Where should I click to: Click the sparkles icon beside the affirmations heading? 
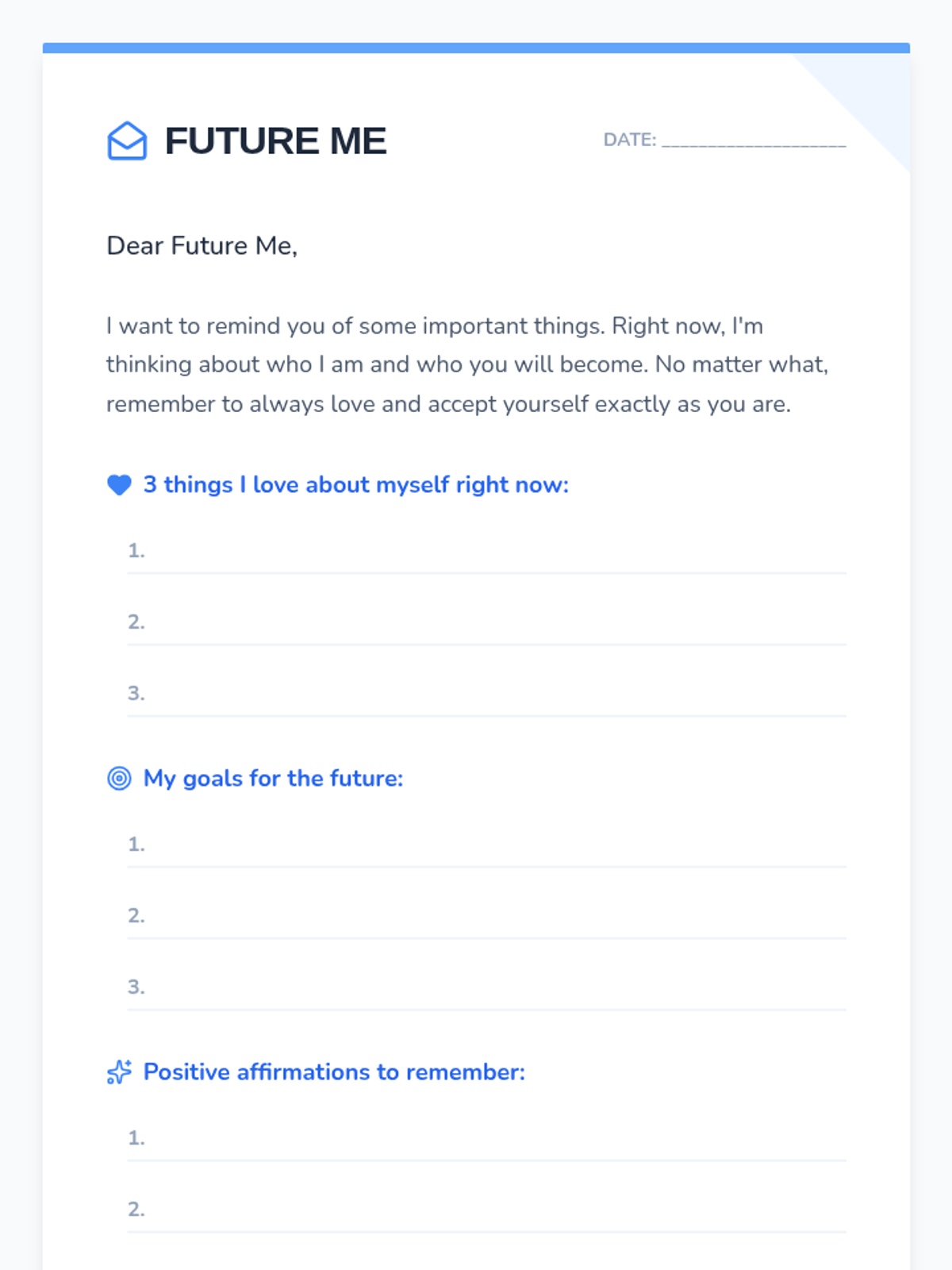coord(119,1072)
